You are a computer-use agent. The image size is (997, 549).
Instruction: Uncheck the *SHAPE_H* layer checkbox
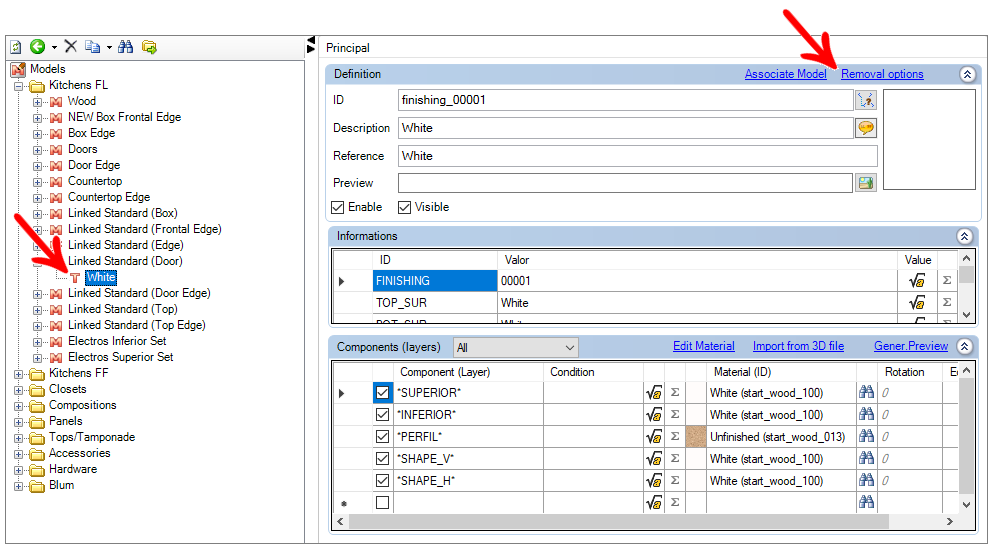pyautogui.click(x=382, y=480)
